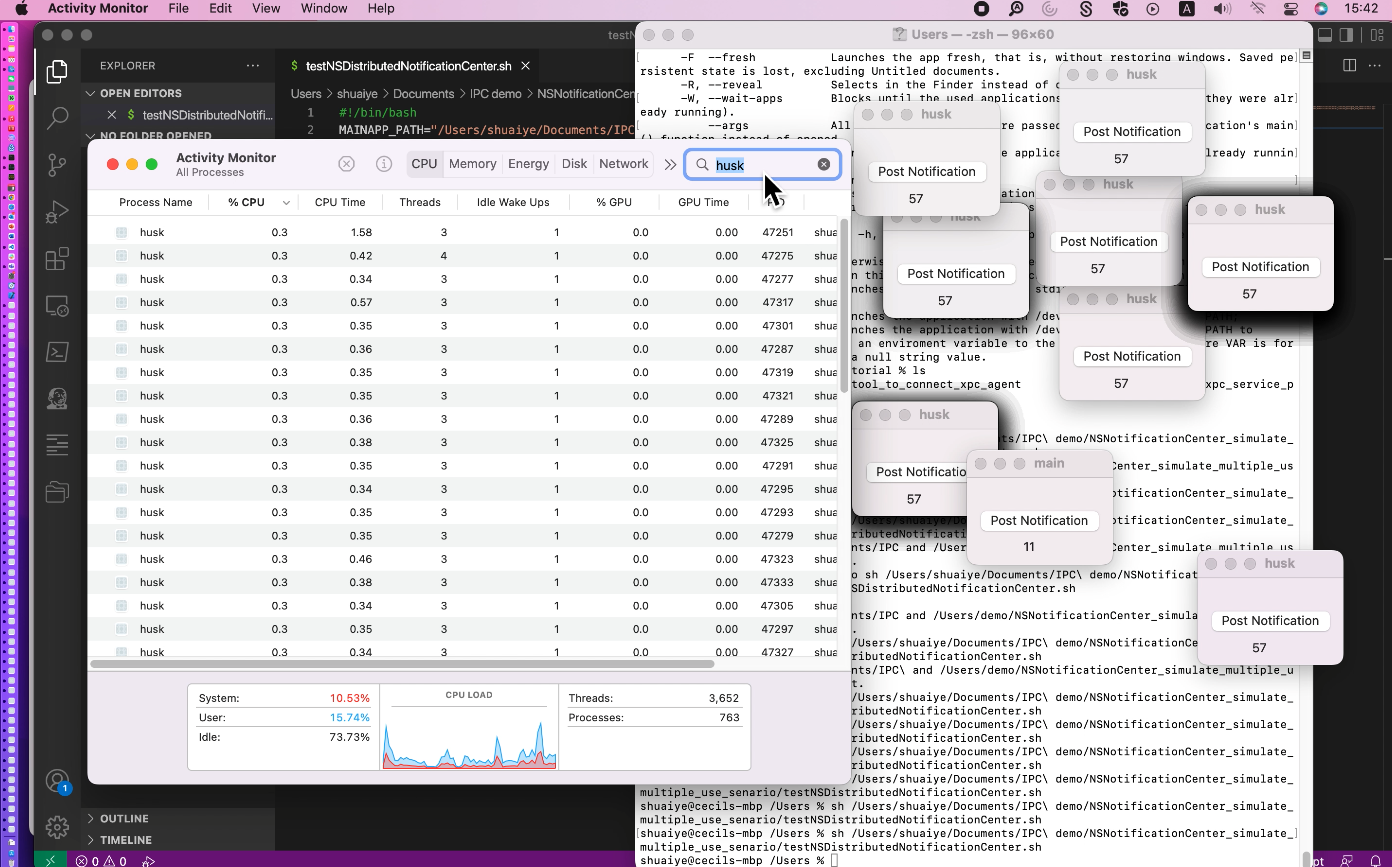
Task: Click the shuaiye breadcrumb in VS Code
Action: (358, 94)
